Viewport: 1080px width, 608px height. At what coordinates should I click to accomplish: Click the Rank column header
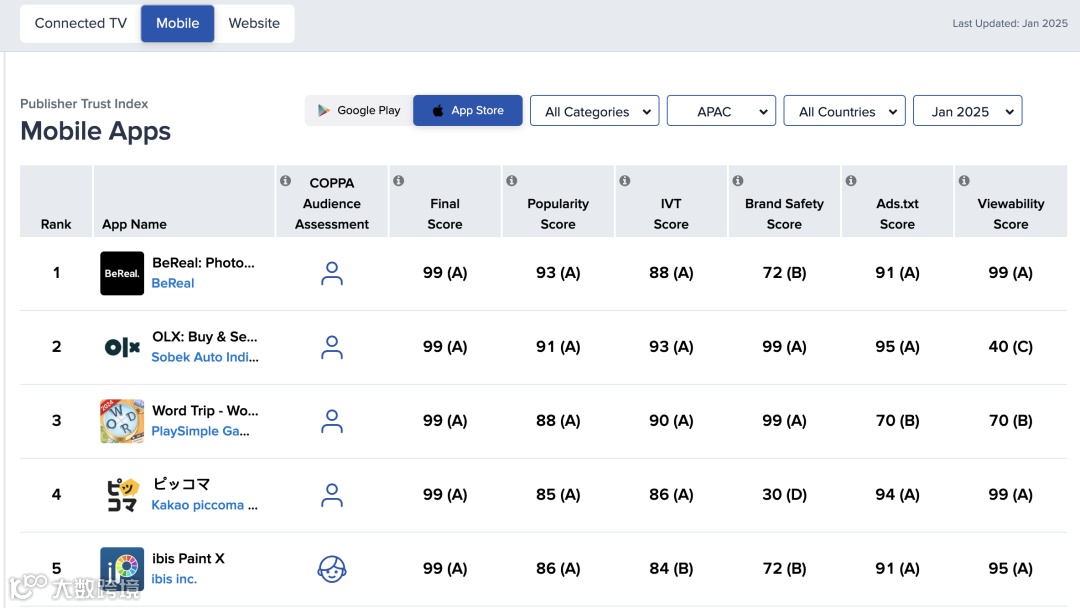[x=56, y=224]
